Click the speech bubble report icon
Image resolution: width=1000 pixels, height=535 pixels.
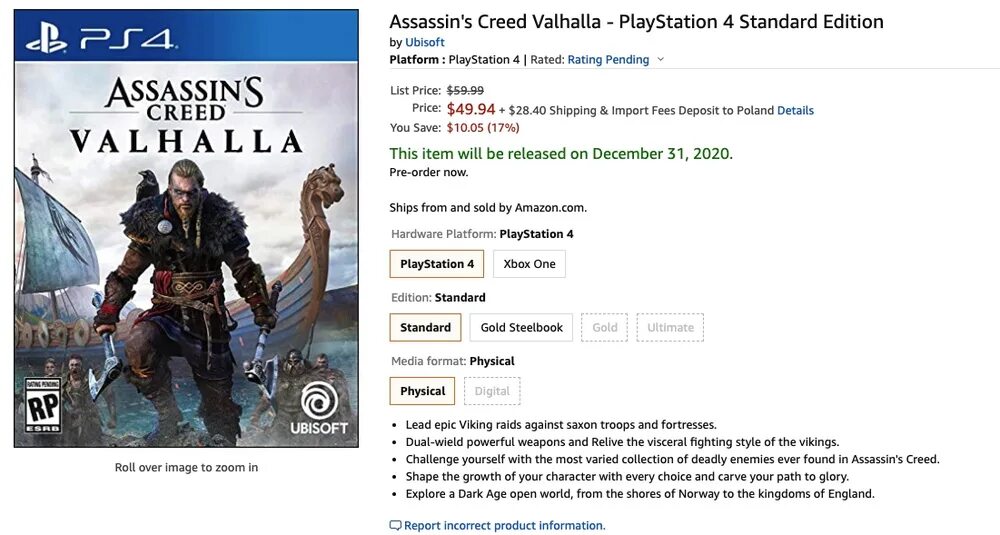[x=395, y=525]
